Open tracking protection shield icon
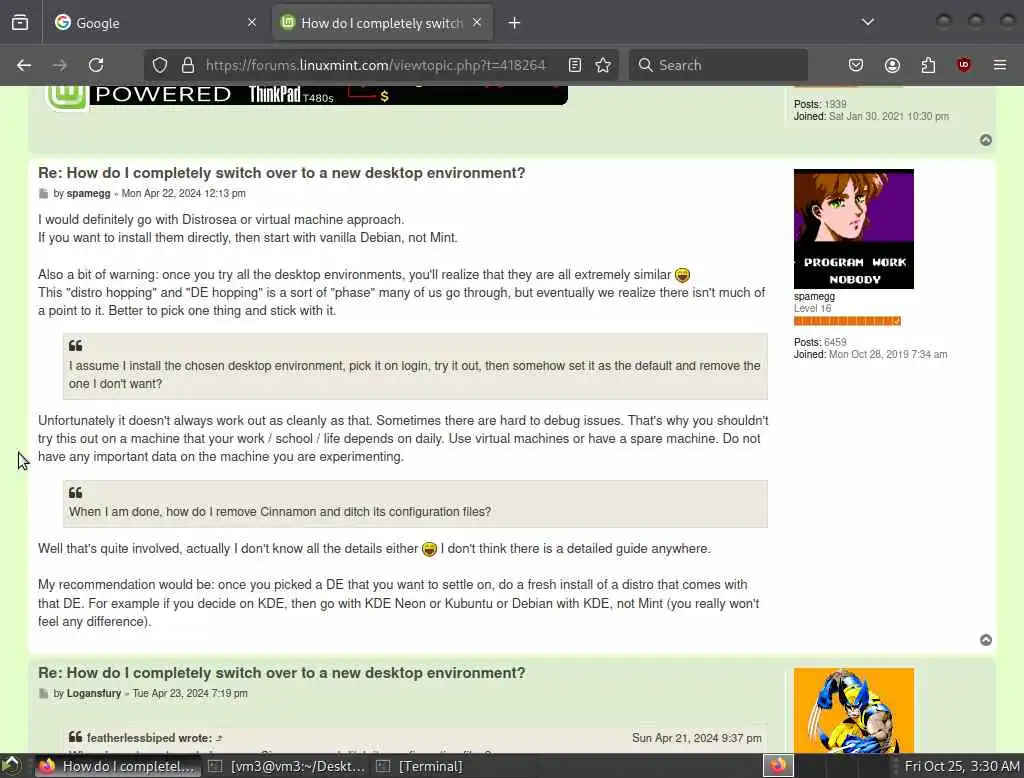 (x=160, y=65)
